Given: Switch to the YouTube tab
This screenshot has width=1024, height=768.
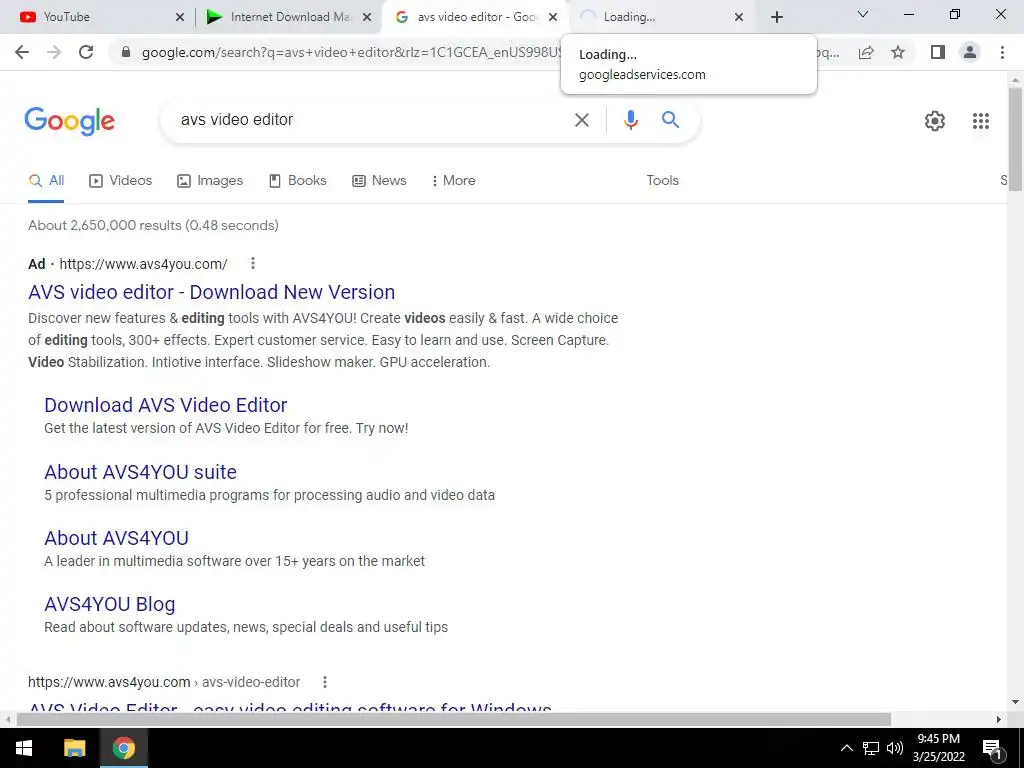Looking at the screenshot, I should point(96,17).
